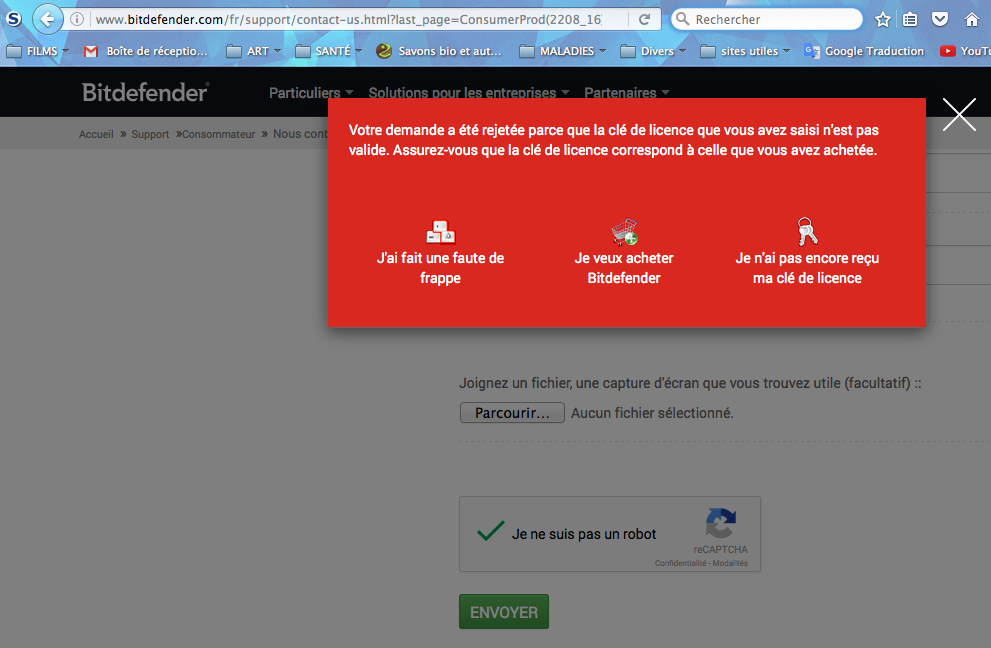Click the shopping cart icon in popup
Screen dimensions: 991x648
tap(624, 231)
